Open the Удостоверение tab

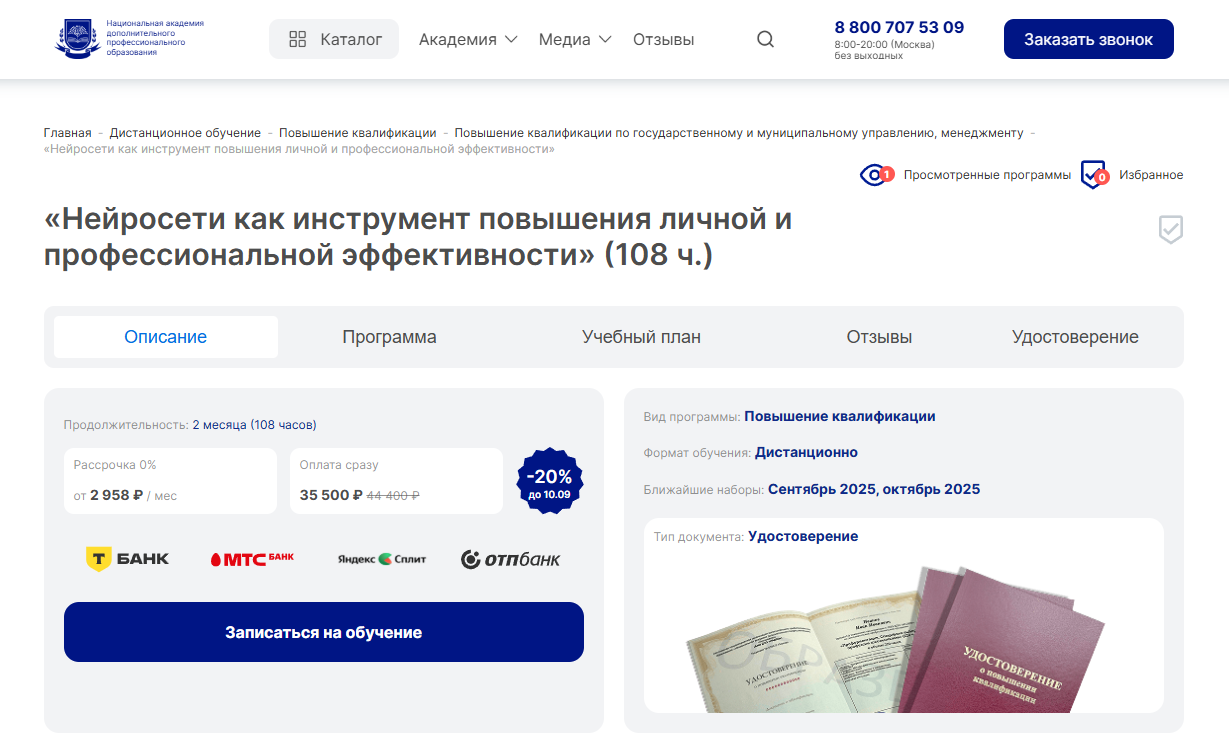(1075, 337)
